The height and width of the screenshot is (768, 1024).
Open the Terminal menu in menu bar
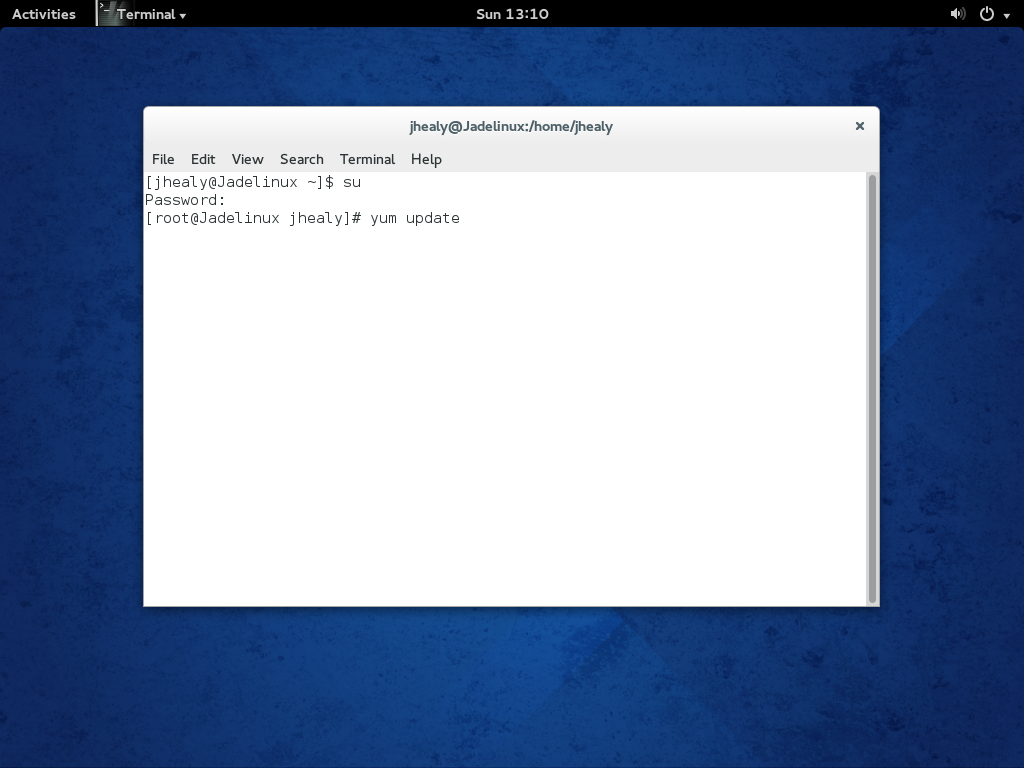(367, 159)
